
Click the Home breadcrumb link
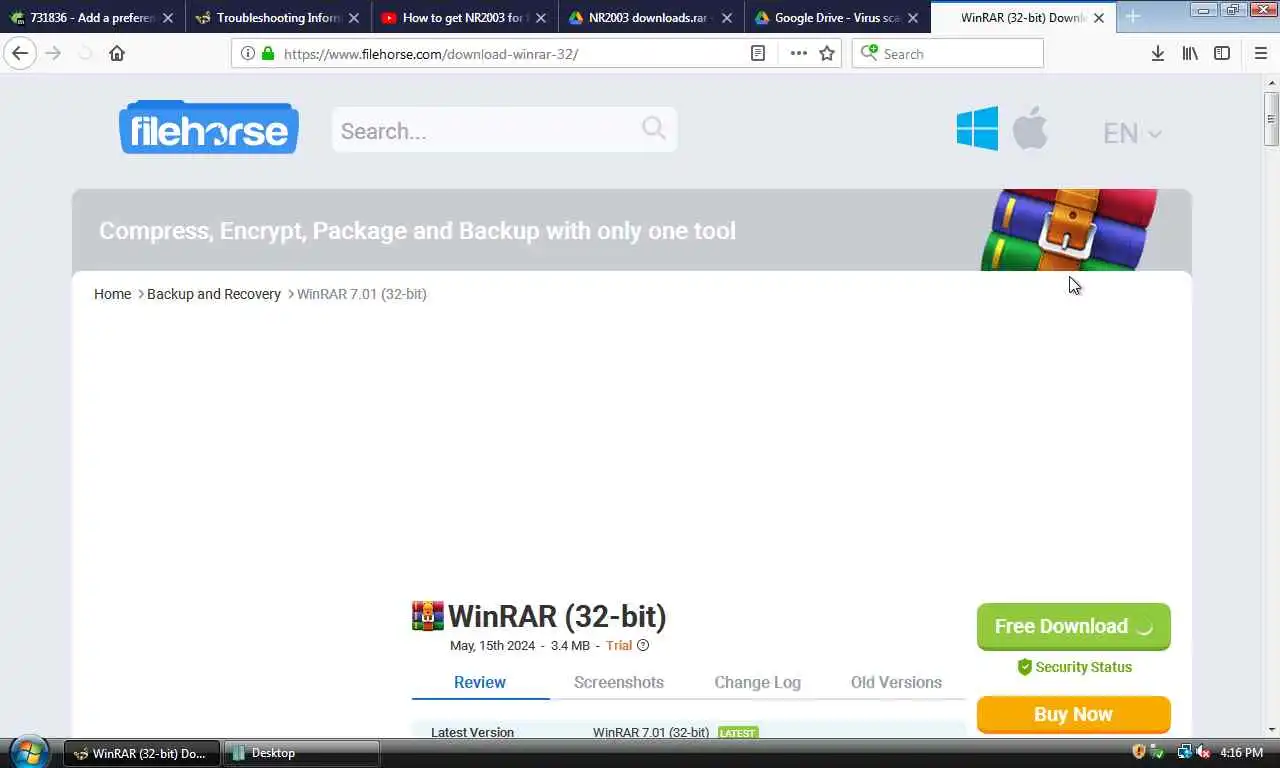(112, 294)
